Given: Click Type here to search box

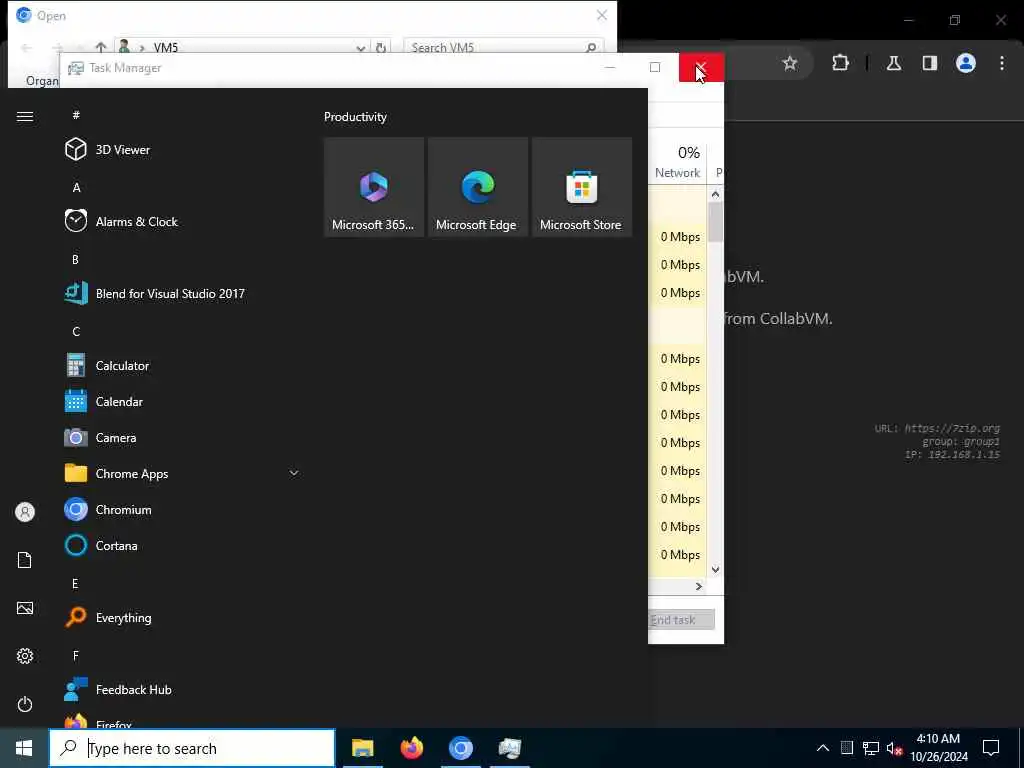Looking at the screenshot, I should click(192, 748).
